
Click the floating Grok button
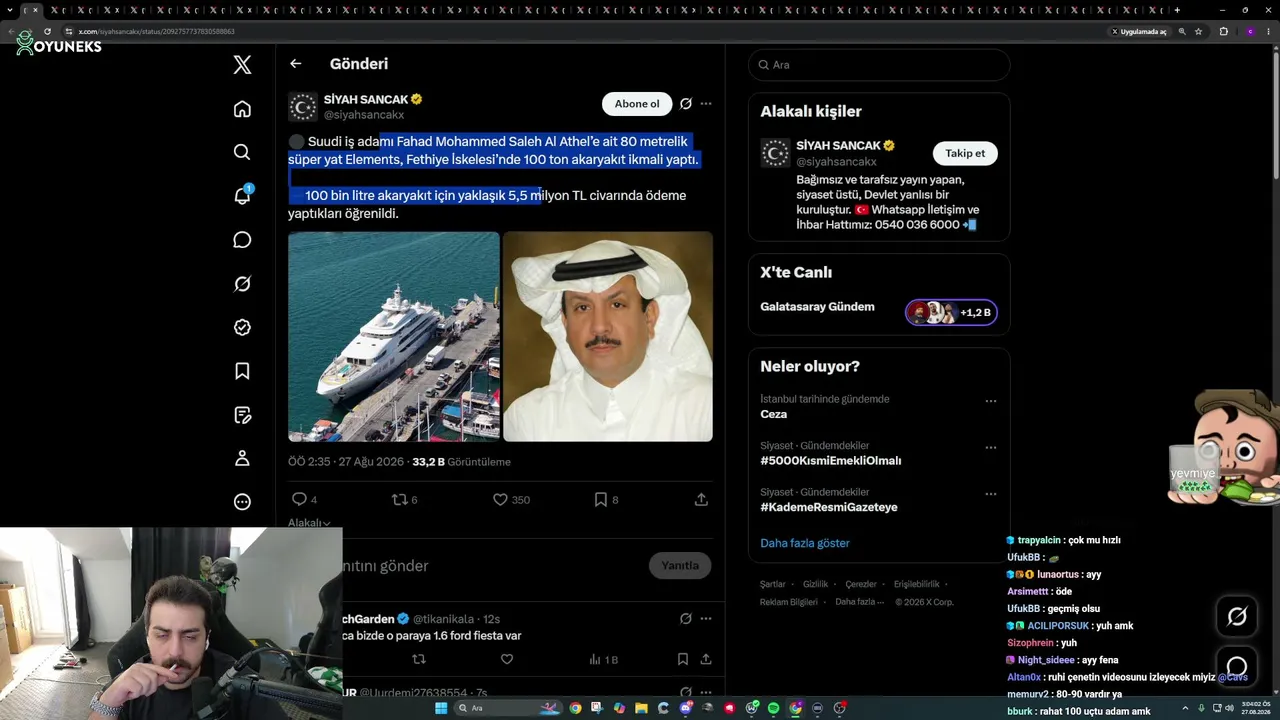[x=1237, y=617]
